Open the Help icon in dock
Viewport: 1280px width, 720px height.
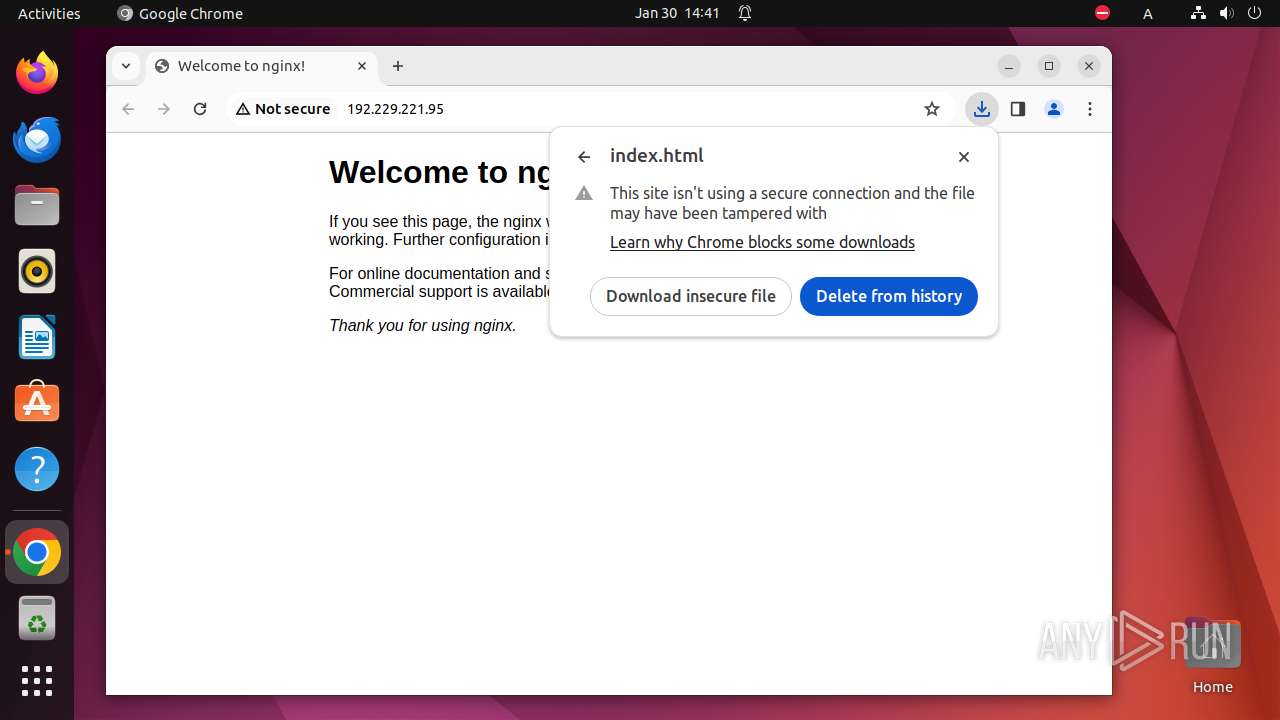(37, 469)
